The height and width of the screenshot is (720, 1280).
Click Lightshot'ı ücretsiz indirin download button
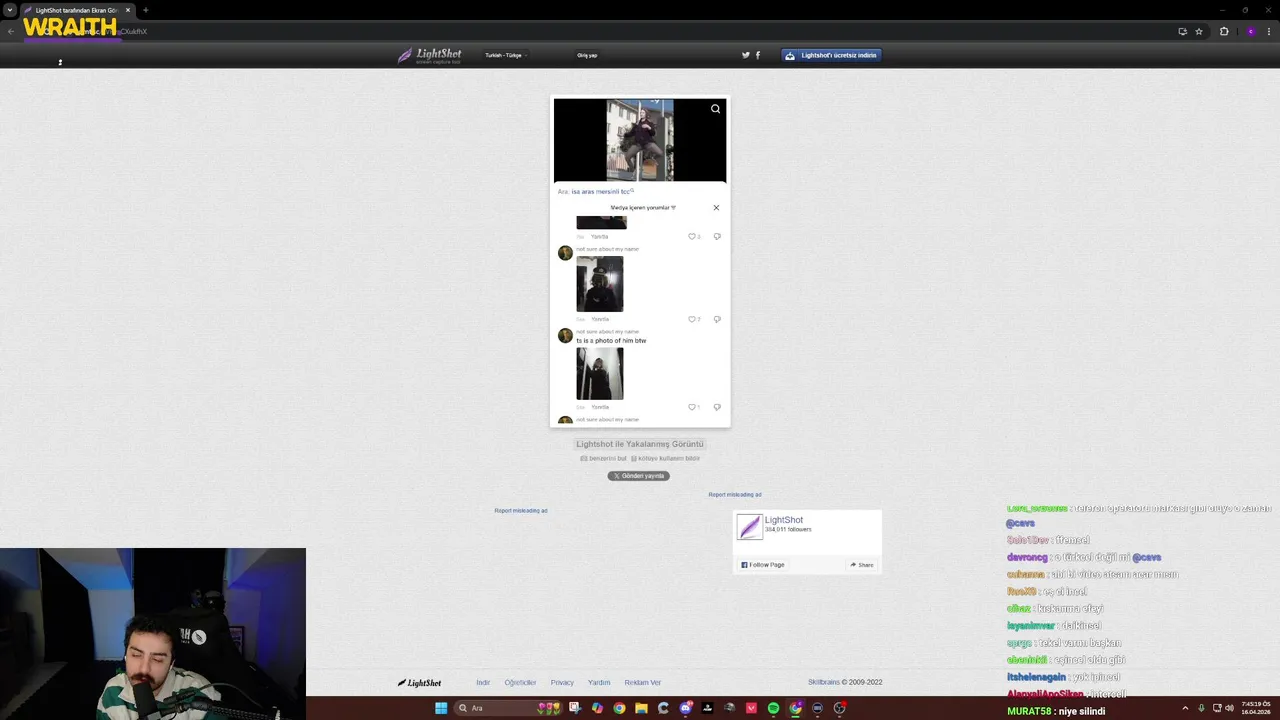[x=831, y=55]
